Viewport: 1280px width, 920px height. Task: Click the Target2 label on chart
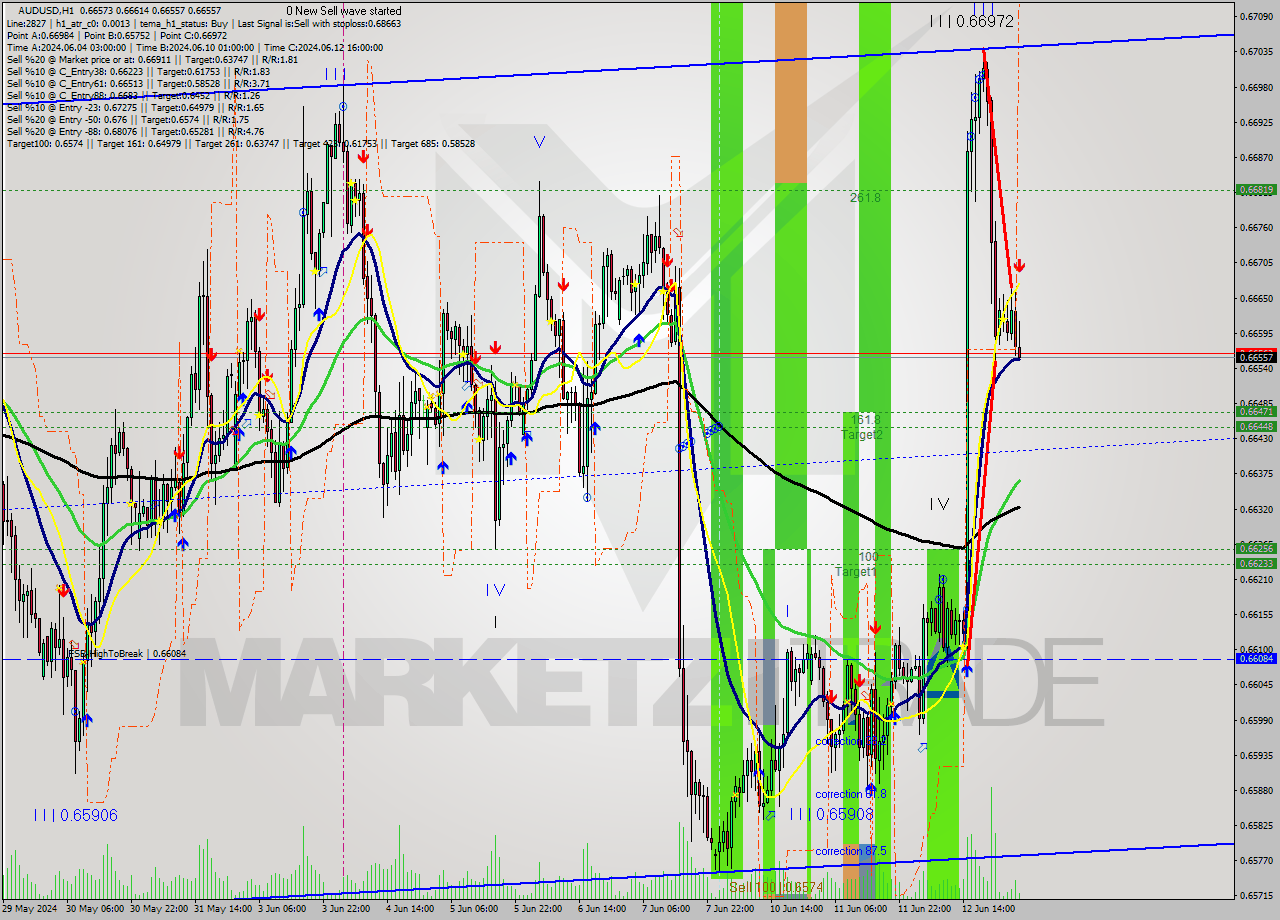point(861,434)
